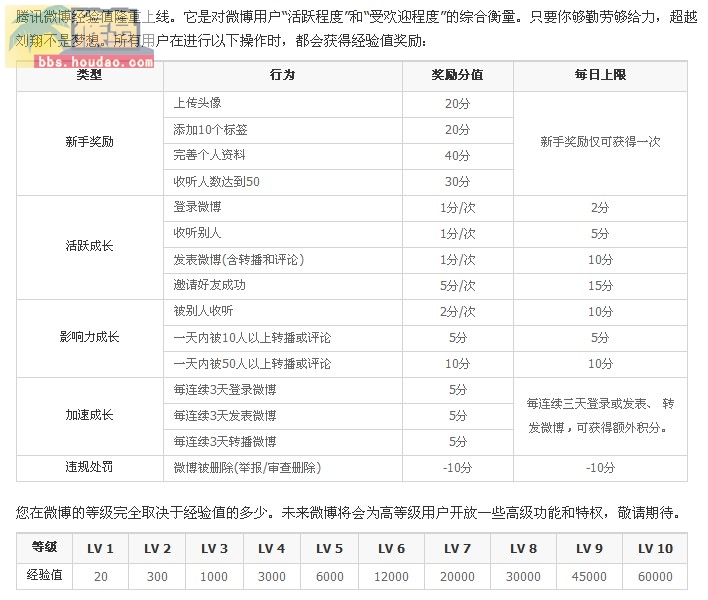Click the '30分' reward value

coord(457,182)
